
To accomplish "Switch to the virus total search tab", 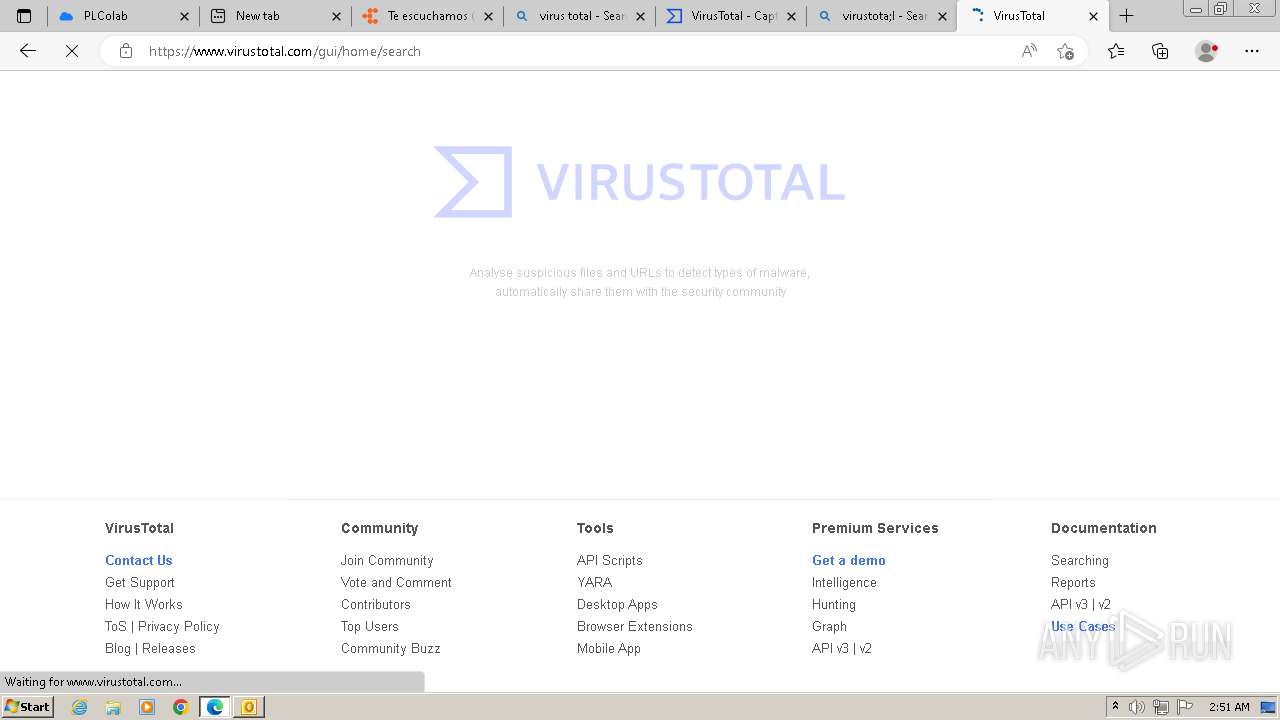I will (579, 16).
